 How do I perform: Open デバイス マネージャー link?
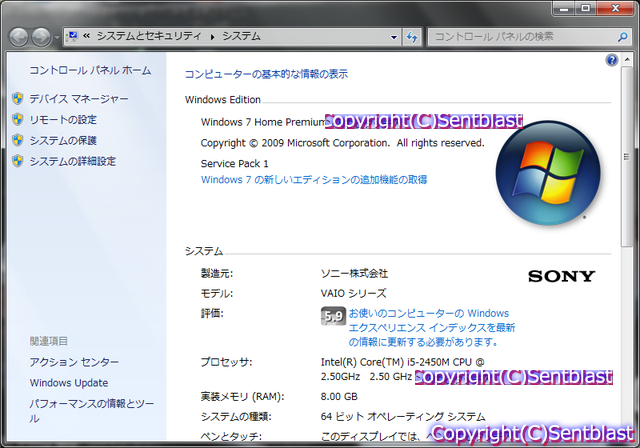[x=79, y=99]
